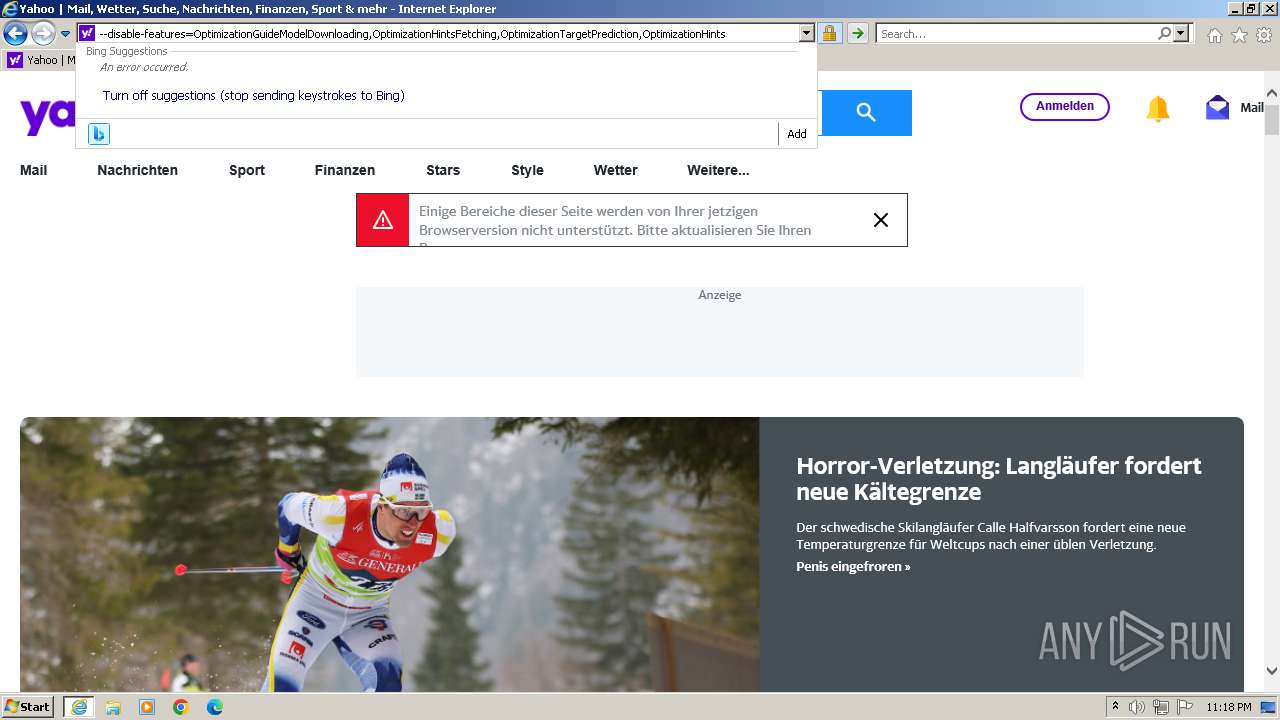Show hidden tray icons arrow

(x=1116, y=707)
